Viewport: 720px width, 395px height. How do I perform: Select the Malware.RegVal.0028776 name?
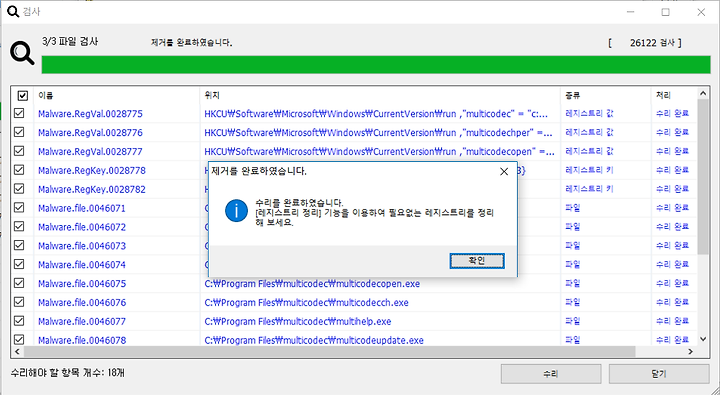point(90,133)
